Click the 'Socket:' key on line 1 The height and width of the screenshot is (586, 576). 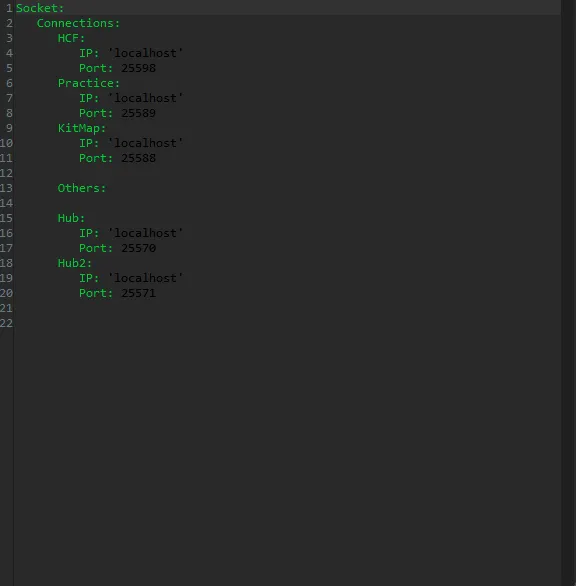pyautogui.click(x=40, y=8)
